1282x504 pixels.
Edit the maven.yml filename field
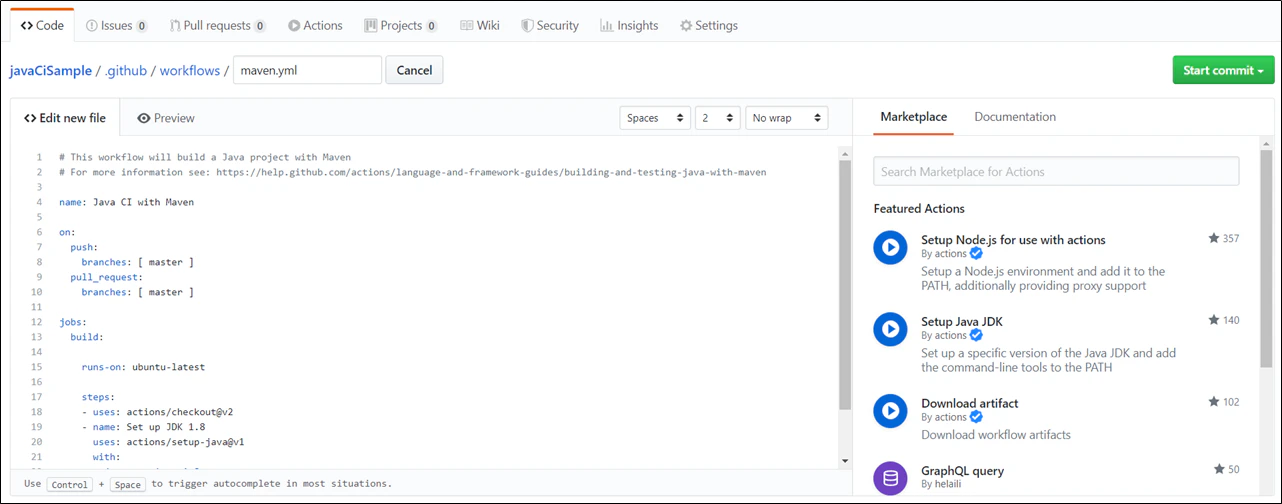(307, 70)
